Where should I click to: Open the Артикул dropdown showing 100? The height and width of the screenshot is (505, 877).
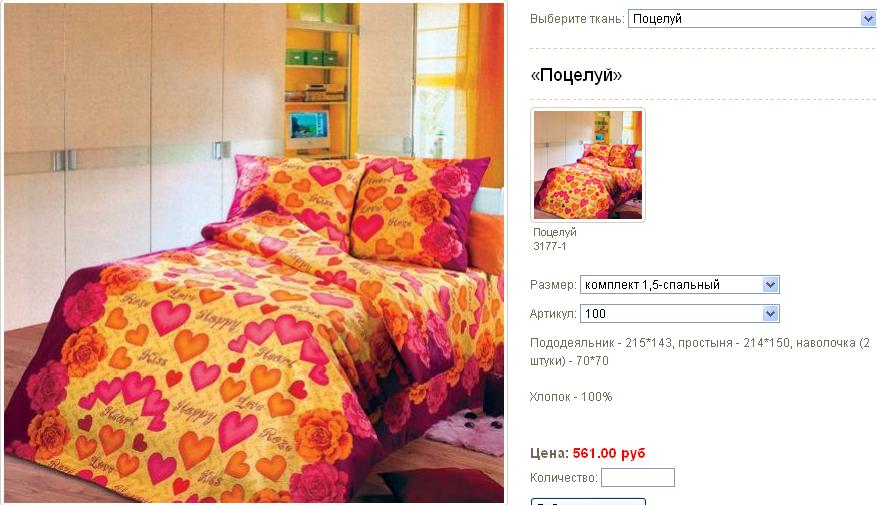[680, 314]
